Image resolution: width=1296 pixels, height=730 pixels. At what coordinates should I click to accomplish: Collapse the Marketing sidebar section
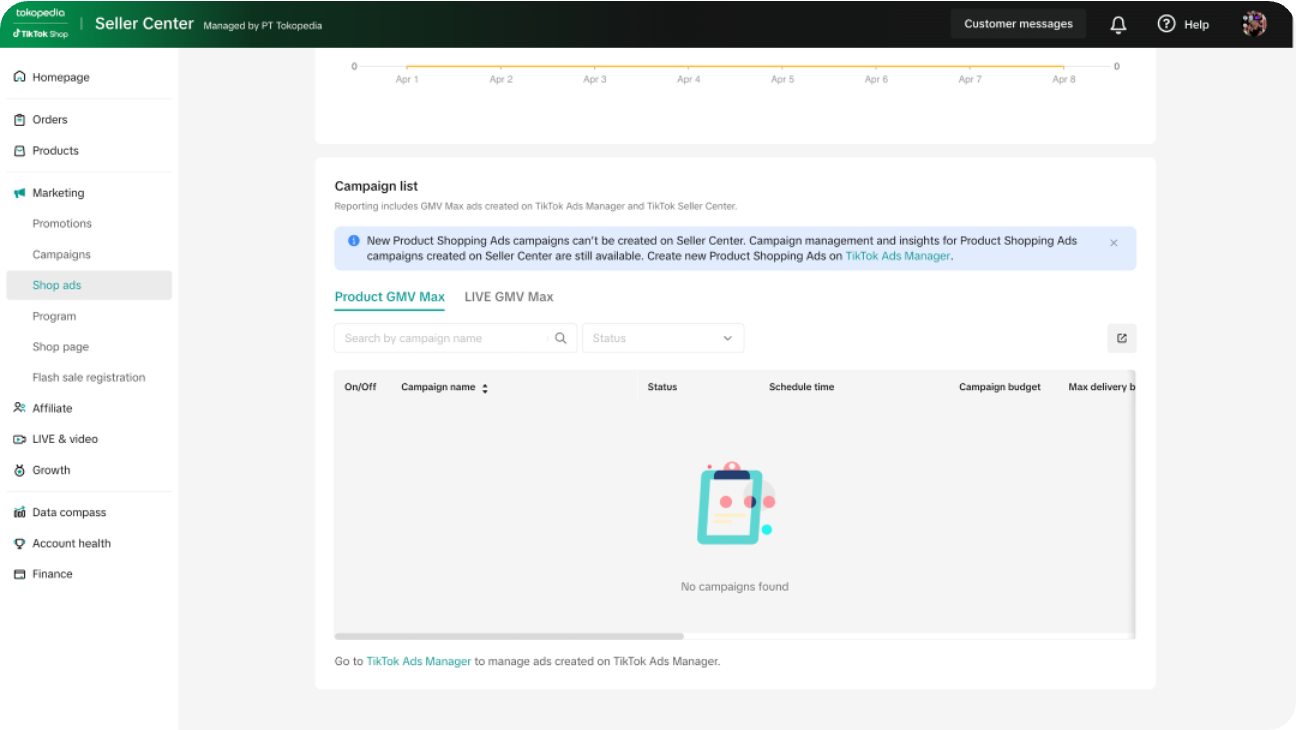58,193
